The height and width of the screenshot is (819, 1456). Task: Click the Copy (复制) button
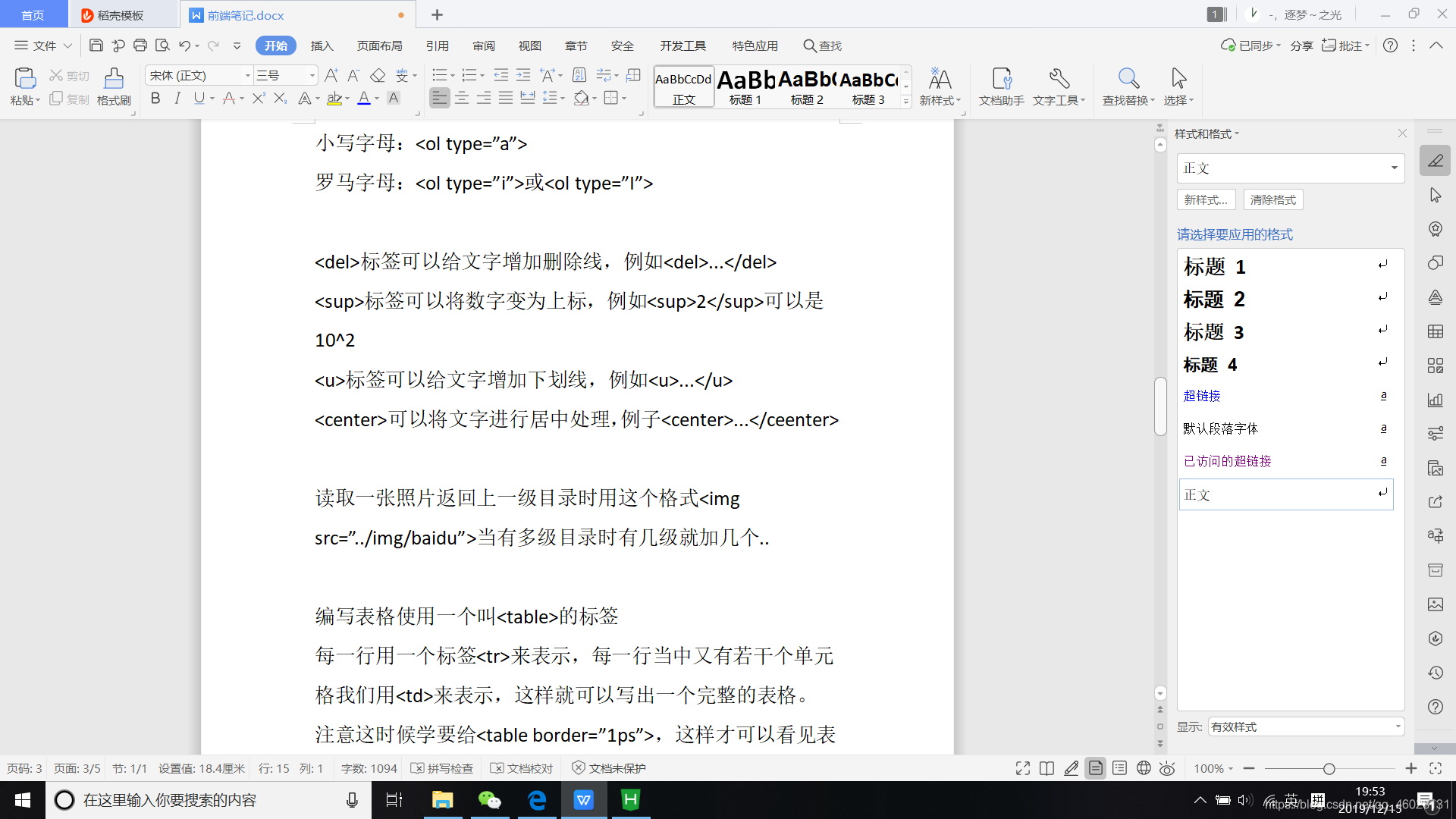click(70, 99)
